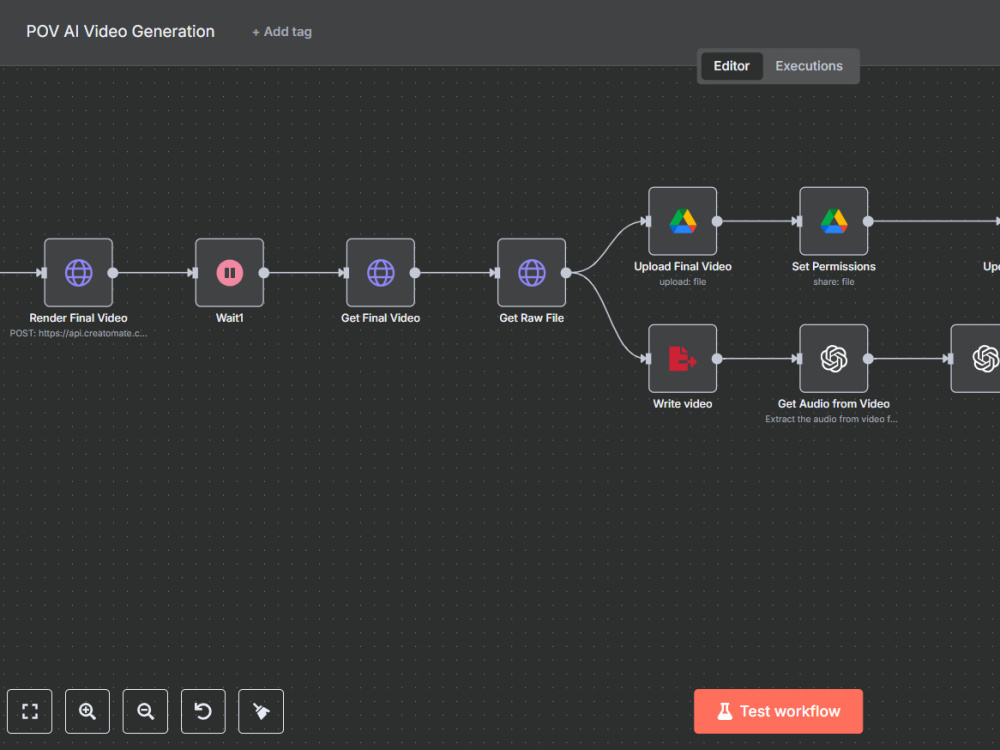Screen dimensions: 1000x750
Task: Click the 'Write video' node label
Action: click(682, 404)
